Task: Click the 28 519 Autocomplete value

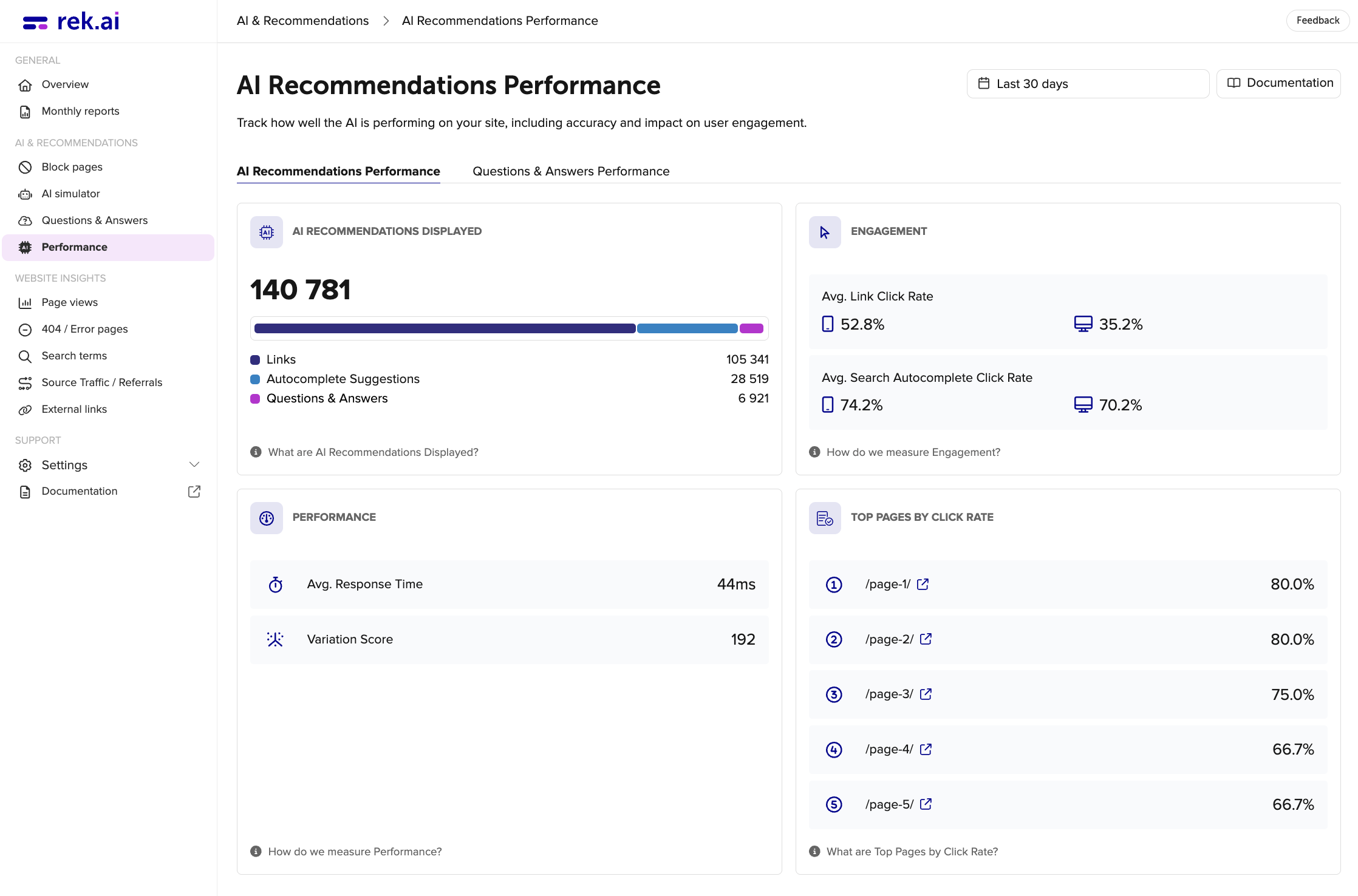Action: pos(749,379)
